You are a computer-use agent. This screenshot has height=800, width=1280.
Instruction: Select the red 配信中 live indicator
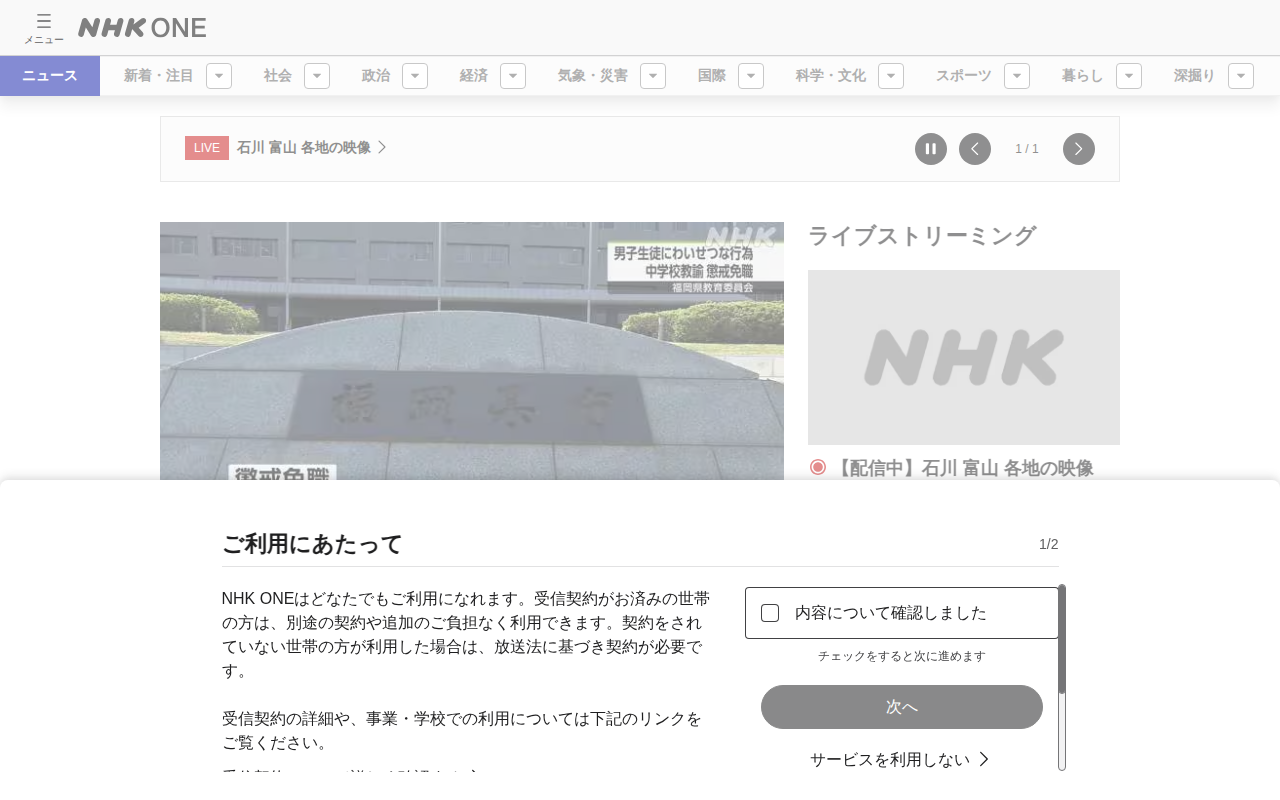818,467
